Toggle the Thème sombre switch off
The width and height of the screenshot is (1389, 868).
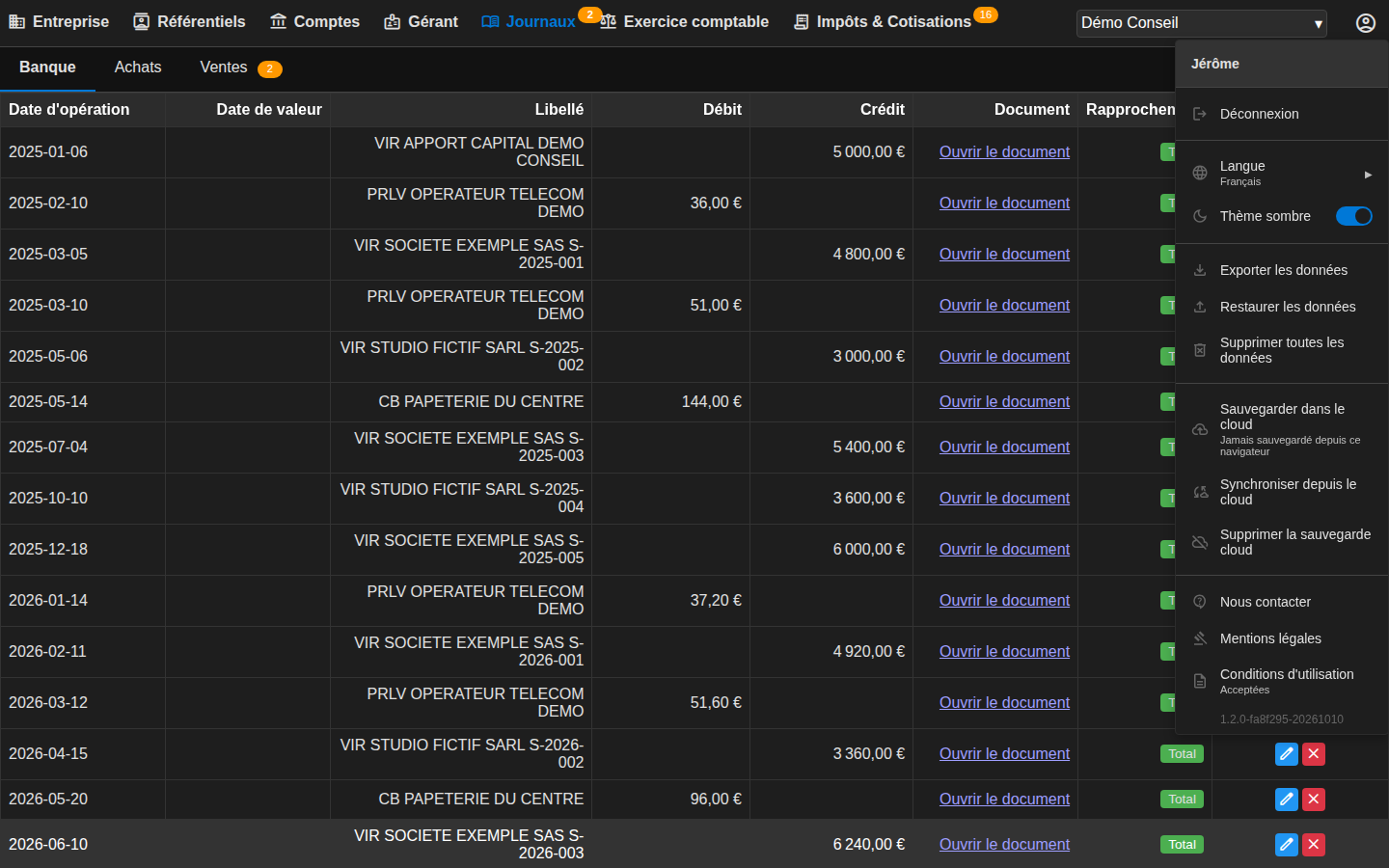(x=1354, y=216)
